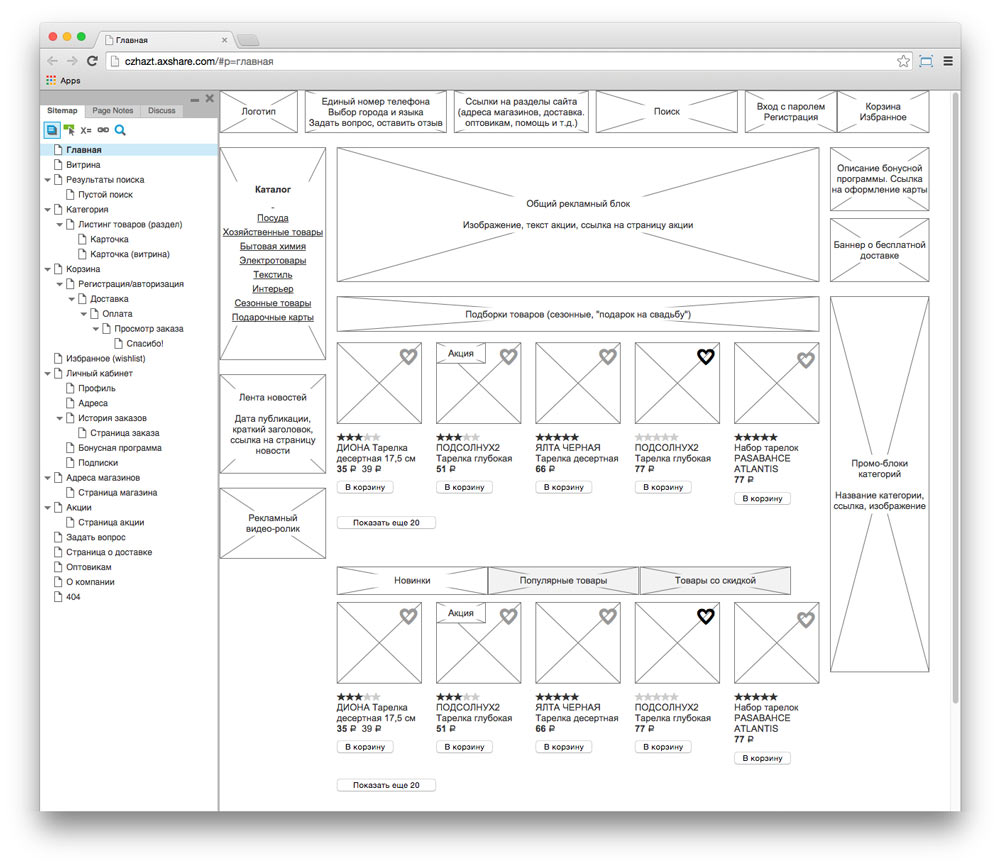The height and width of the screenshot is (867, 1000).
Task: Toggle the sitemap pages view icon
Action: pos(51,130)
